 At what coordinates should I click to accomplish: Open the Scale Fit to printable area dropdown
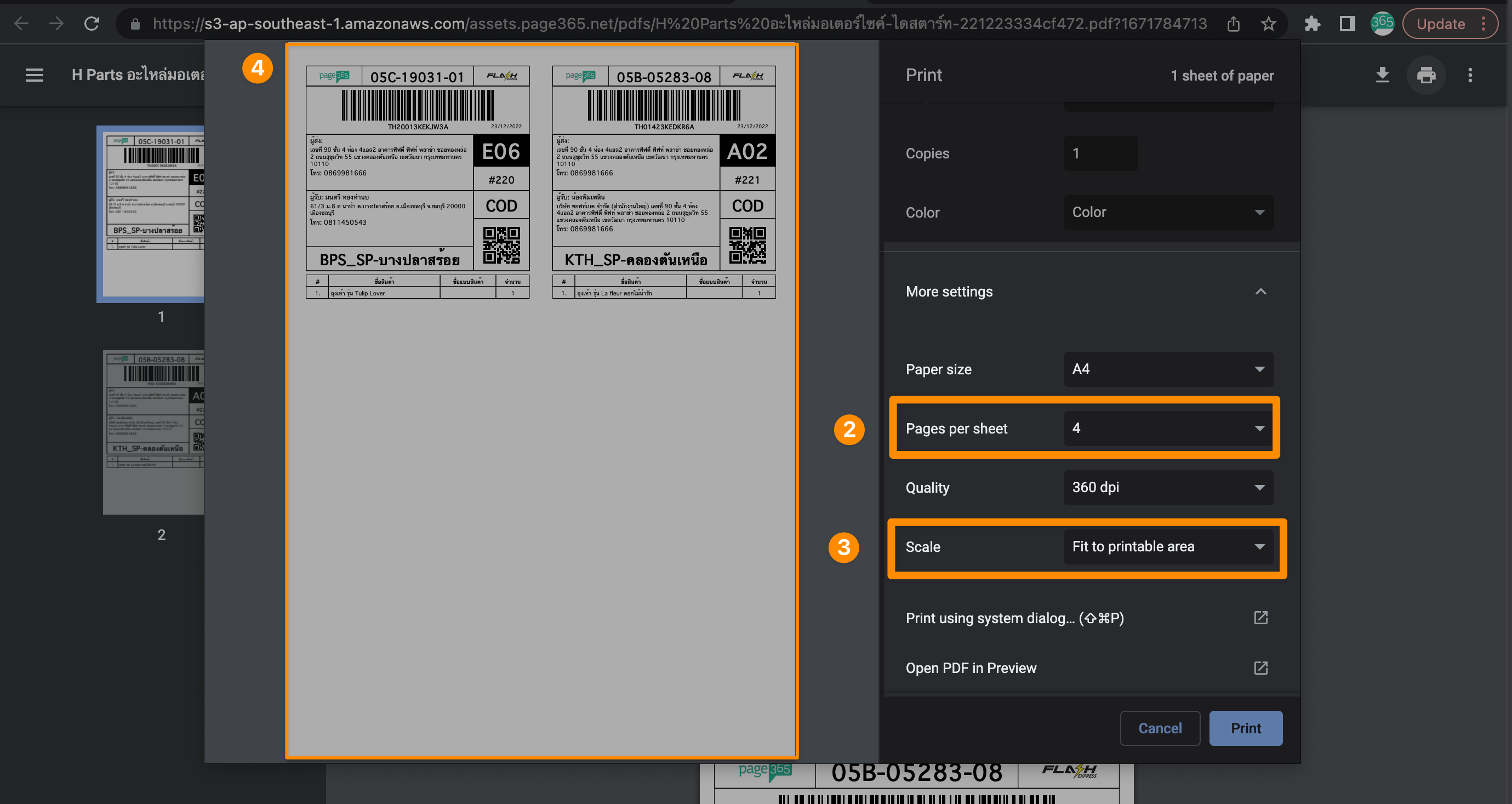pyautogui.click(x=1168, y=547)
